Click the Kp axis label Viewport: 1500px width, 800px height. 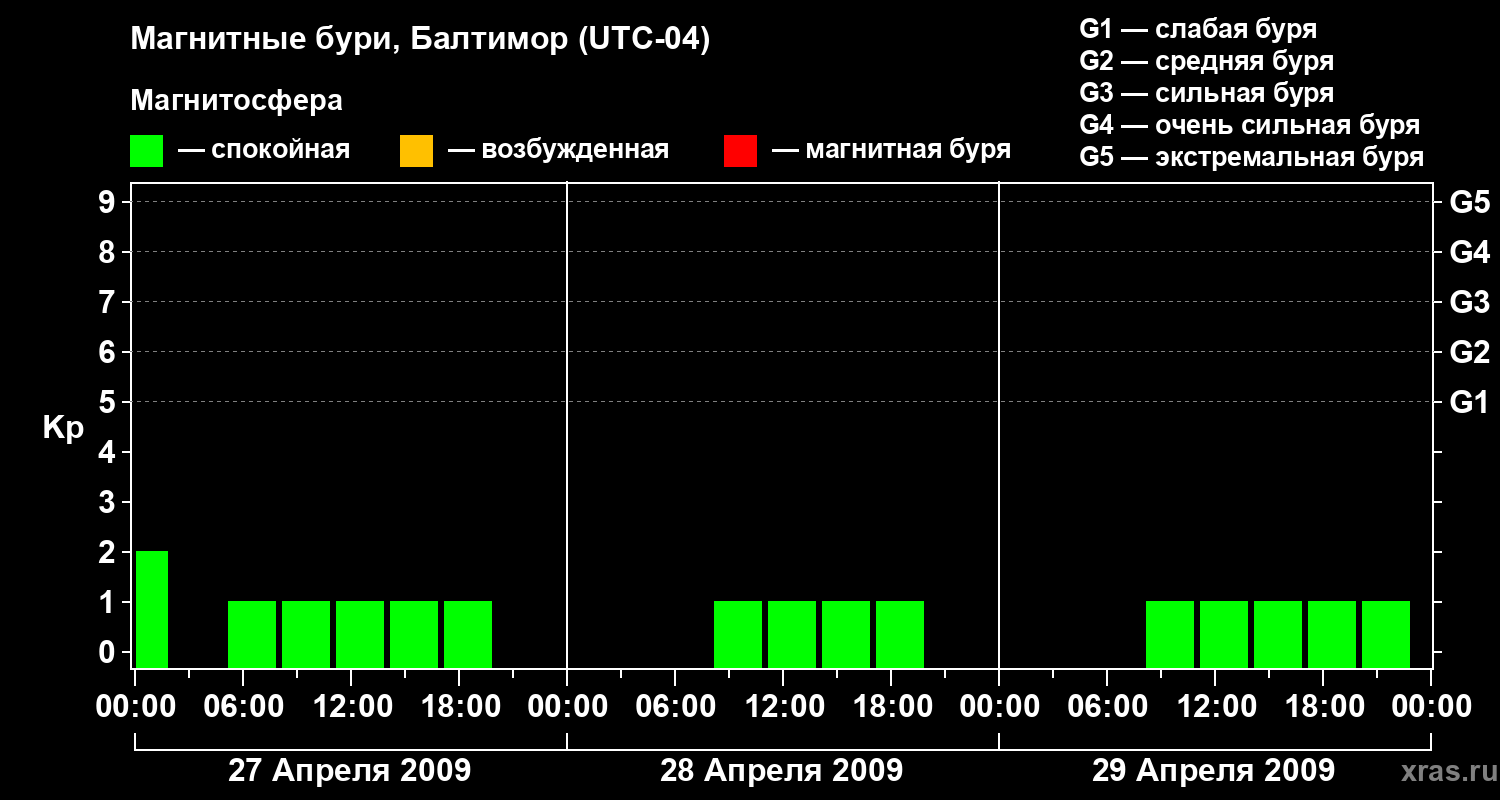(x=63, y=429)
